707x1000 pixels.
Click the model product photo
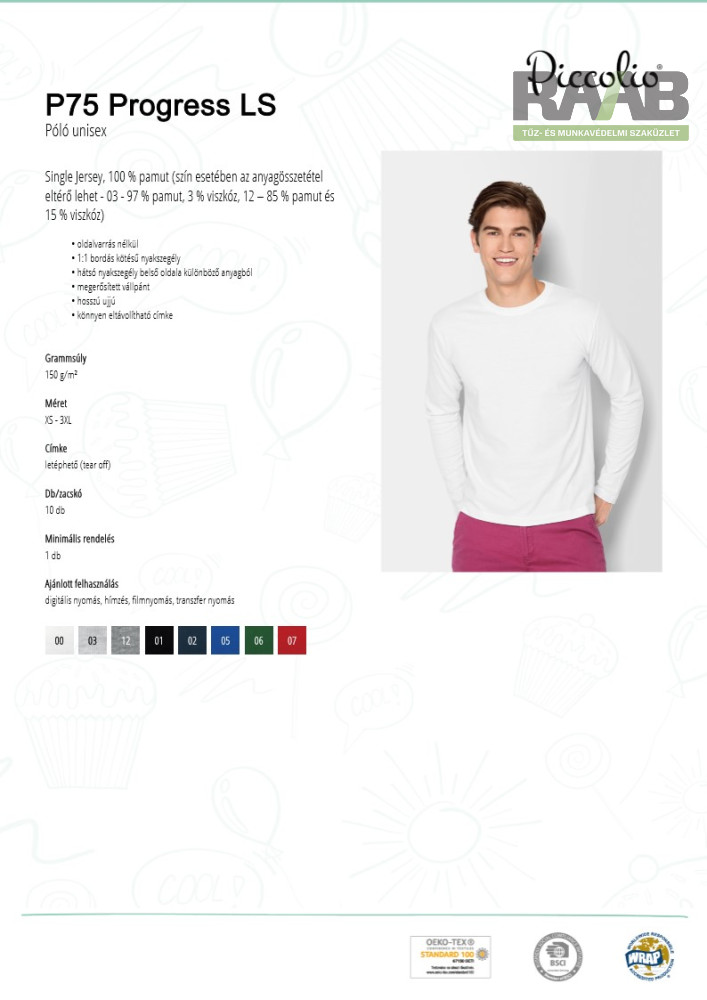click(x=521, y=361)
